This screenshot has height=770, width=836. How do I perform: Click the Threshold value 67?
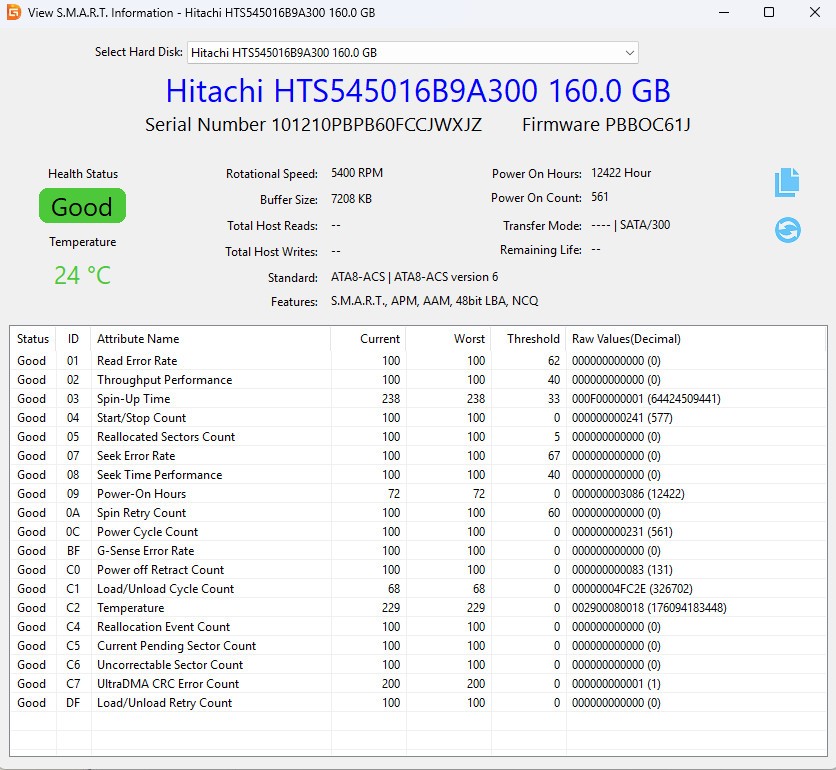pos(553,456)
